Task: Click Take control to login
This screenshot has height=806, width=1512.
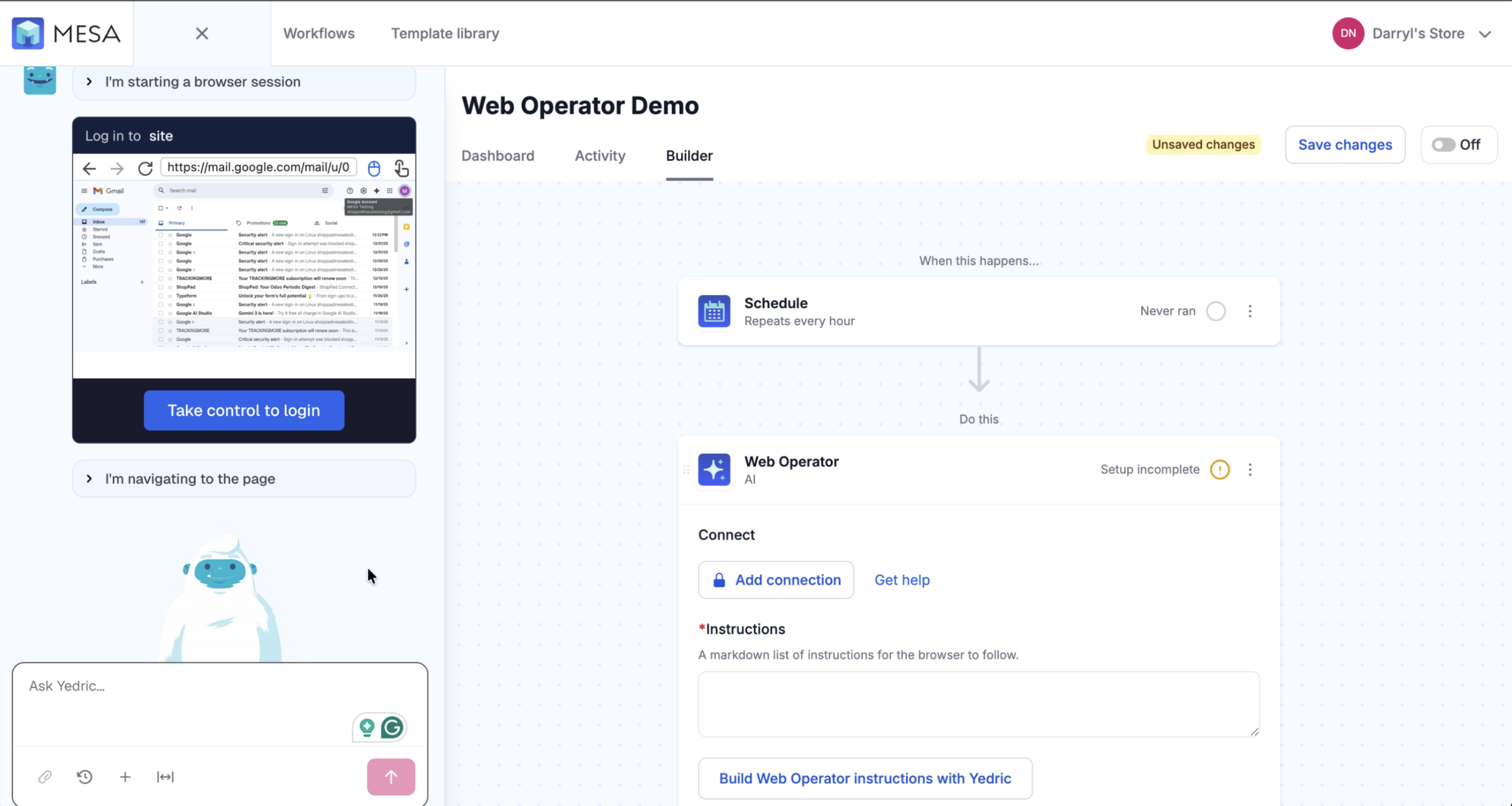Action: [244, 411]
